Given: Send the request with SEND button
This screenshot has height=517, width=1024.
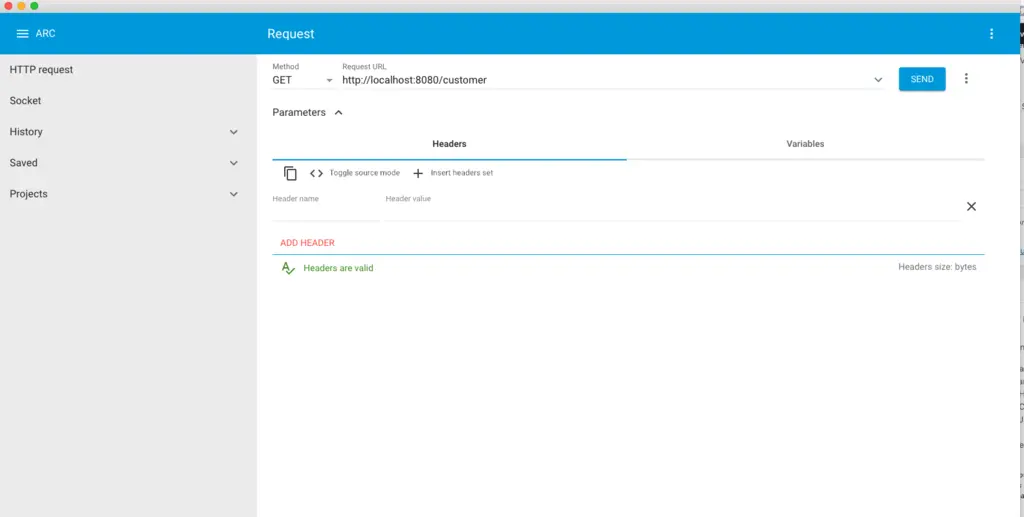Looking at the screenshot, I should pyautogui.click(x=921, y=79).
